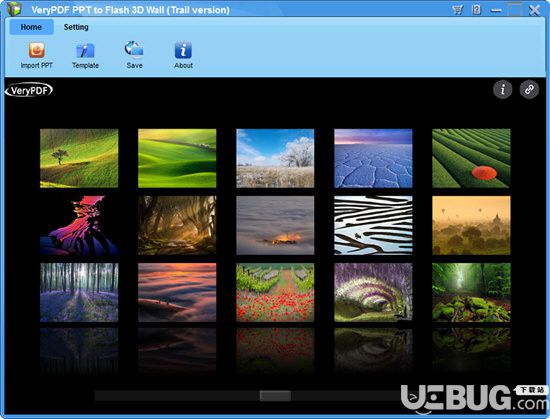Switch to the Home tab
This screenshot has height=419, width=550.
[x=31, y=27]
